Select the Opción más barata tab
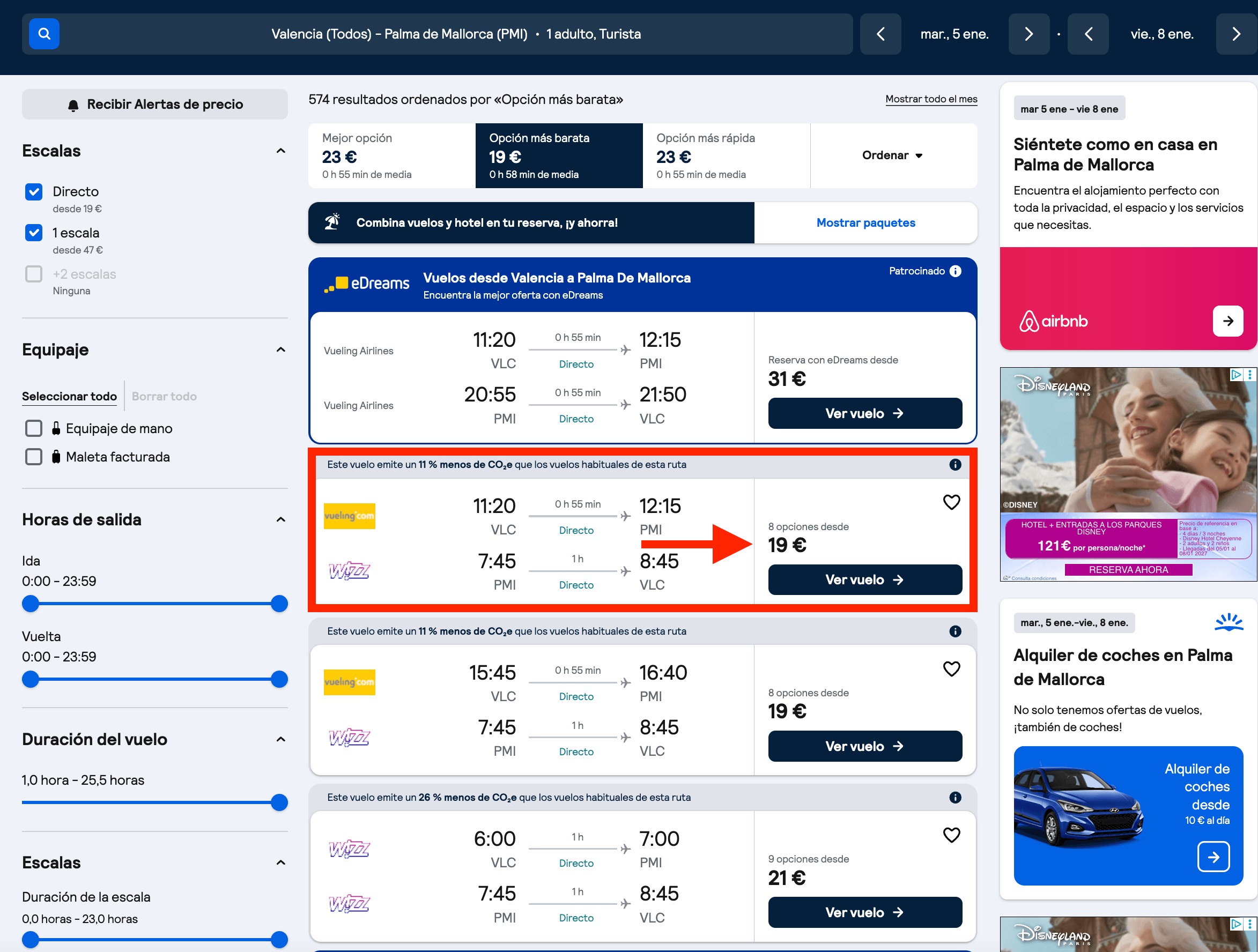The width and height of the screenshot is (1258, 952). tap(559, 155)
